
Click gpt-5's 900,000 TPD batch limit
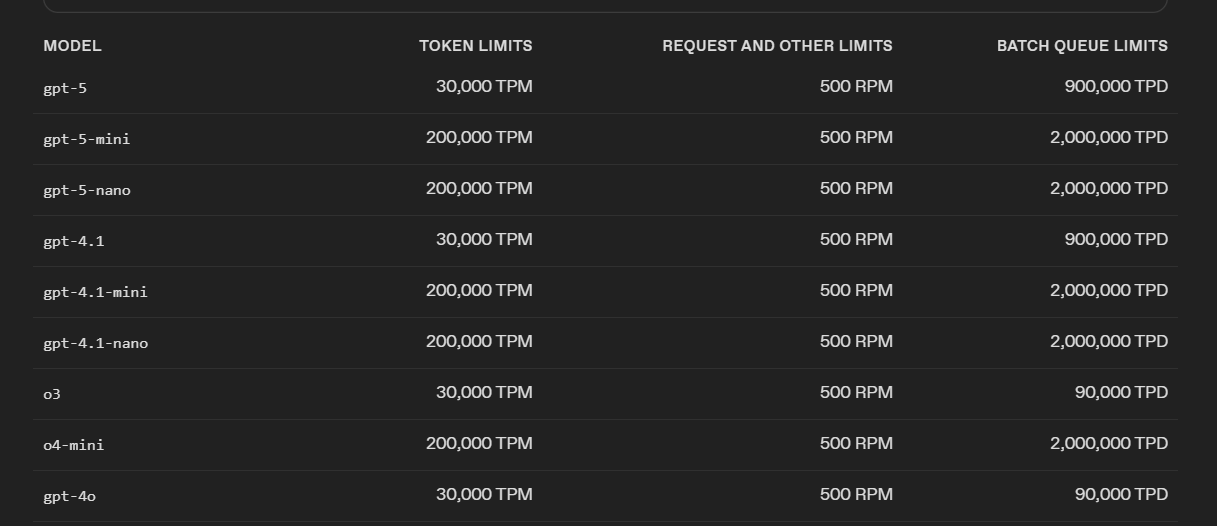pos(1116,87)
